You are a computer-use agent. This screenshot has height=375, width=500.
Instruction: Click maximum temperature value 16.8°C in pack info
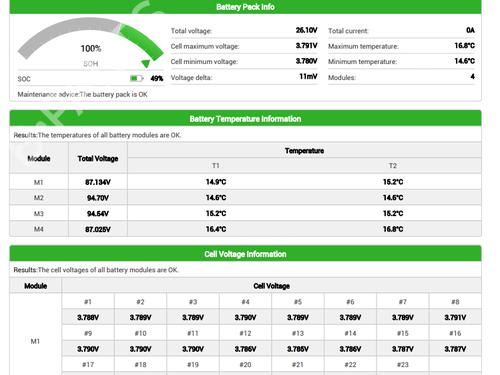(x=465, y=46)
